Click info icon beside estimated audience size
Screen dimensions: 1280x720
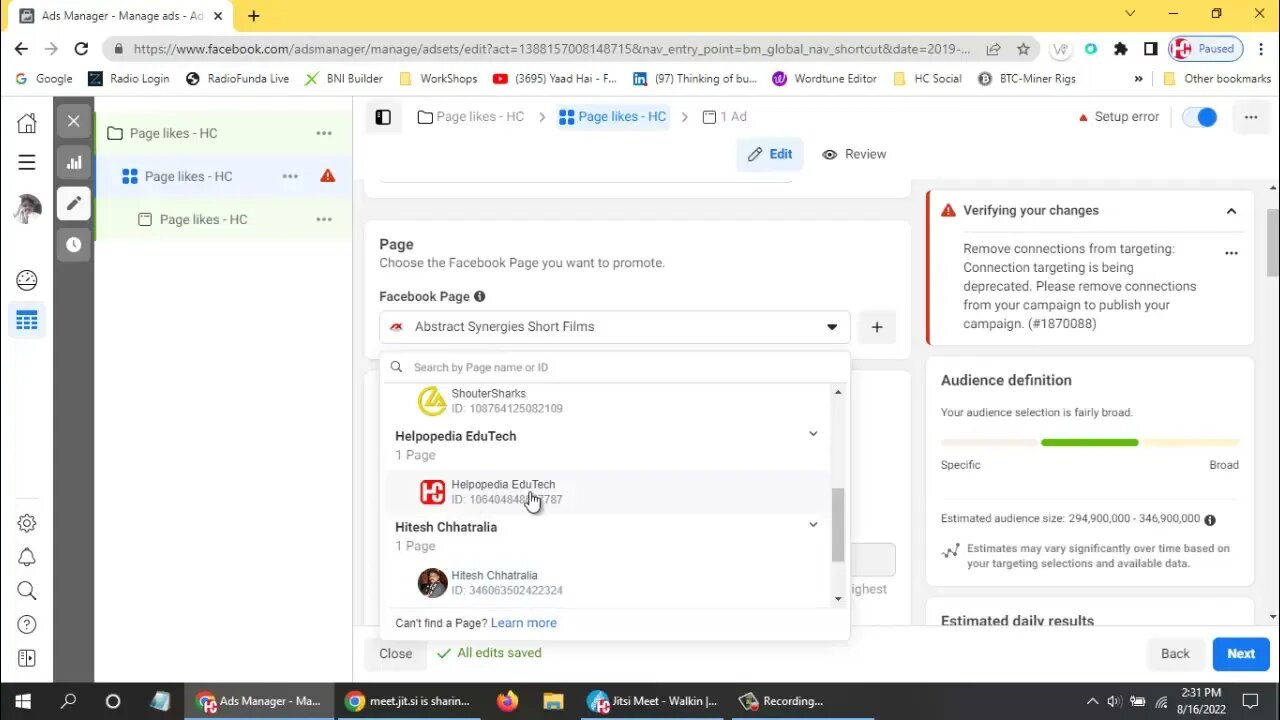(x=1210, y=520)
